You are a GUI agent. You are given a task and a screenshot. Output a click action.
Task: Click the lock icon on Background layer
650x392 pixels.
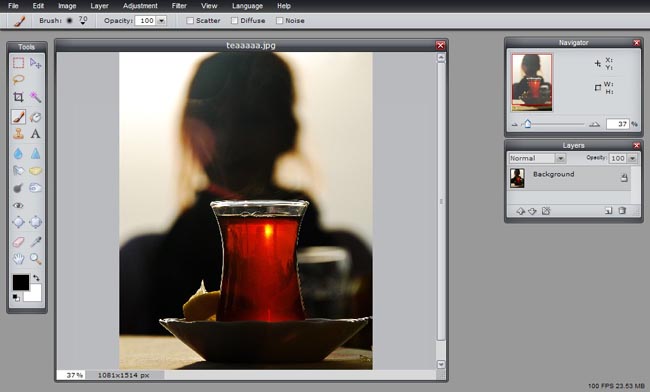624,178
